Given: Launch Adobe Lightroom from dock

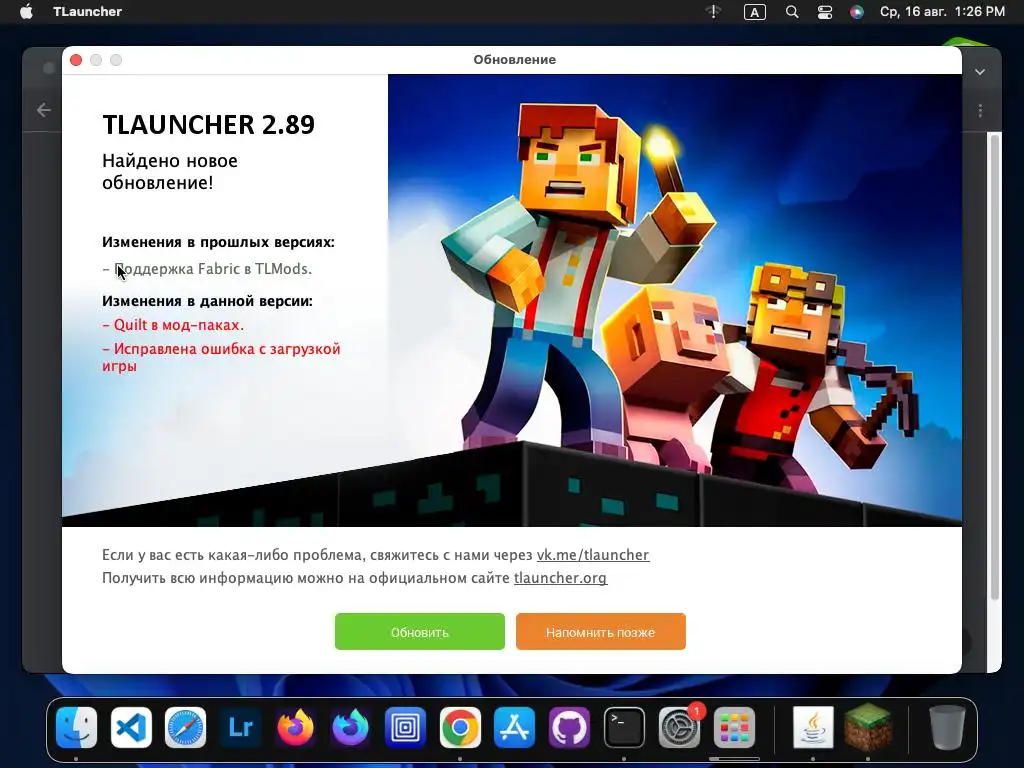Looking at the screenshot, I should (240, 727).
